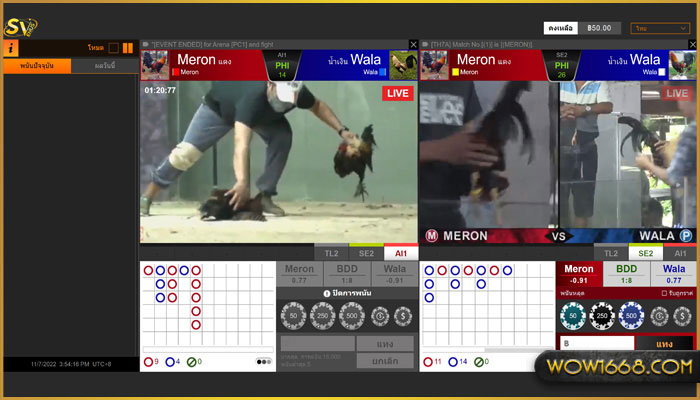This screenshot has height=400, width=700.
Task: Pick the 500 chip in left panel
Action: pos(352,316)
